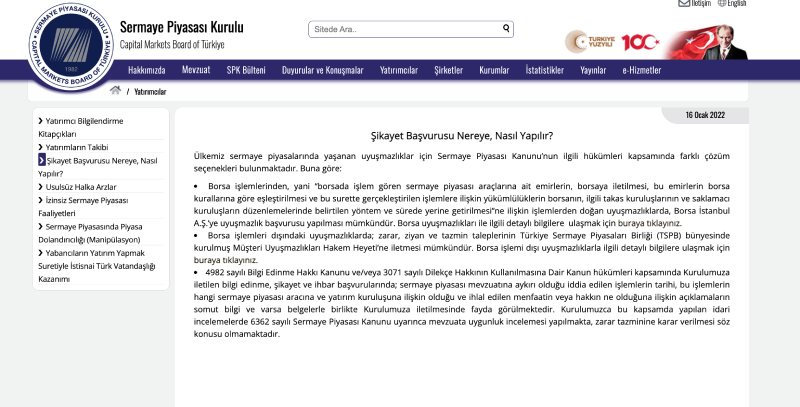800x407 pixels.
Task: Click Capital Markets Board of Türkiye subtitle
Action: (x=172, y=44)
